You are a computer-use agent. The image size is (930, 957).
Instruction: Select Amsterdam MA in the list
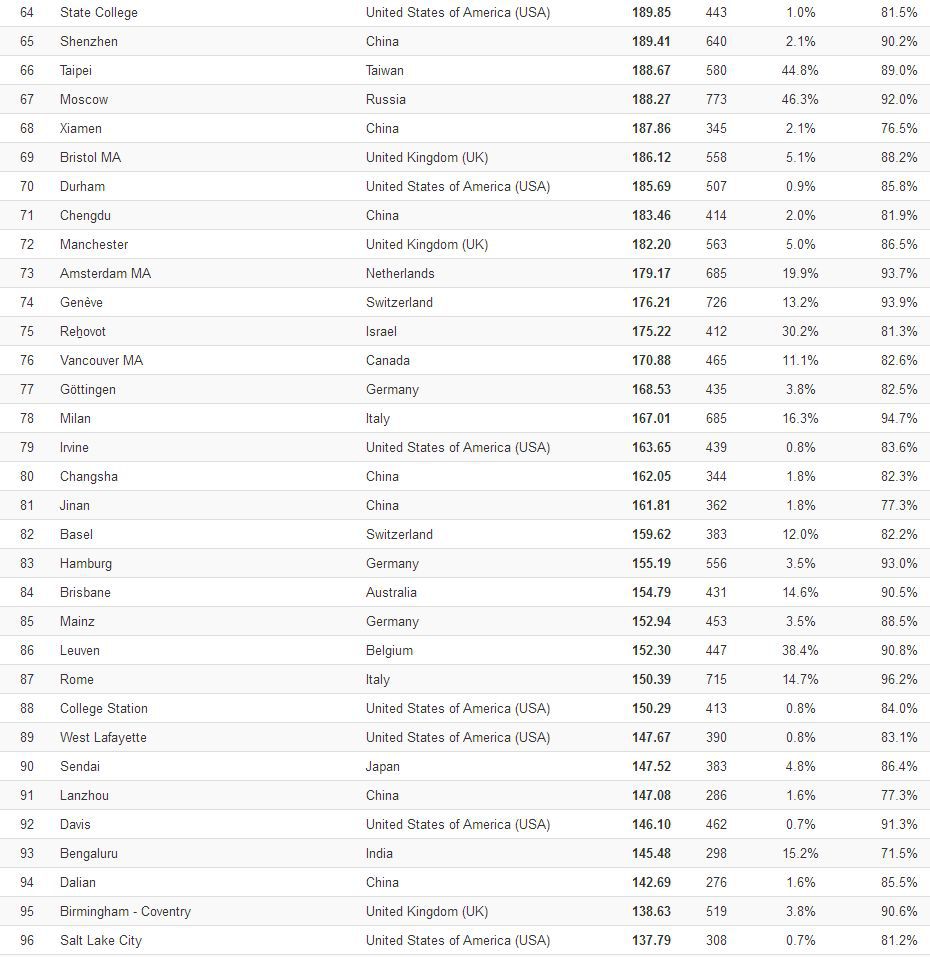point(105,274)
